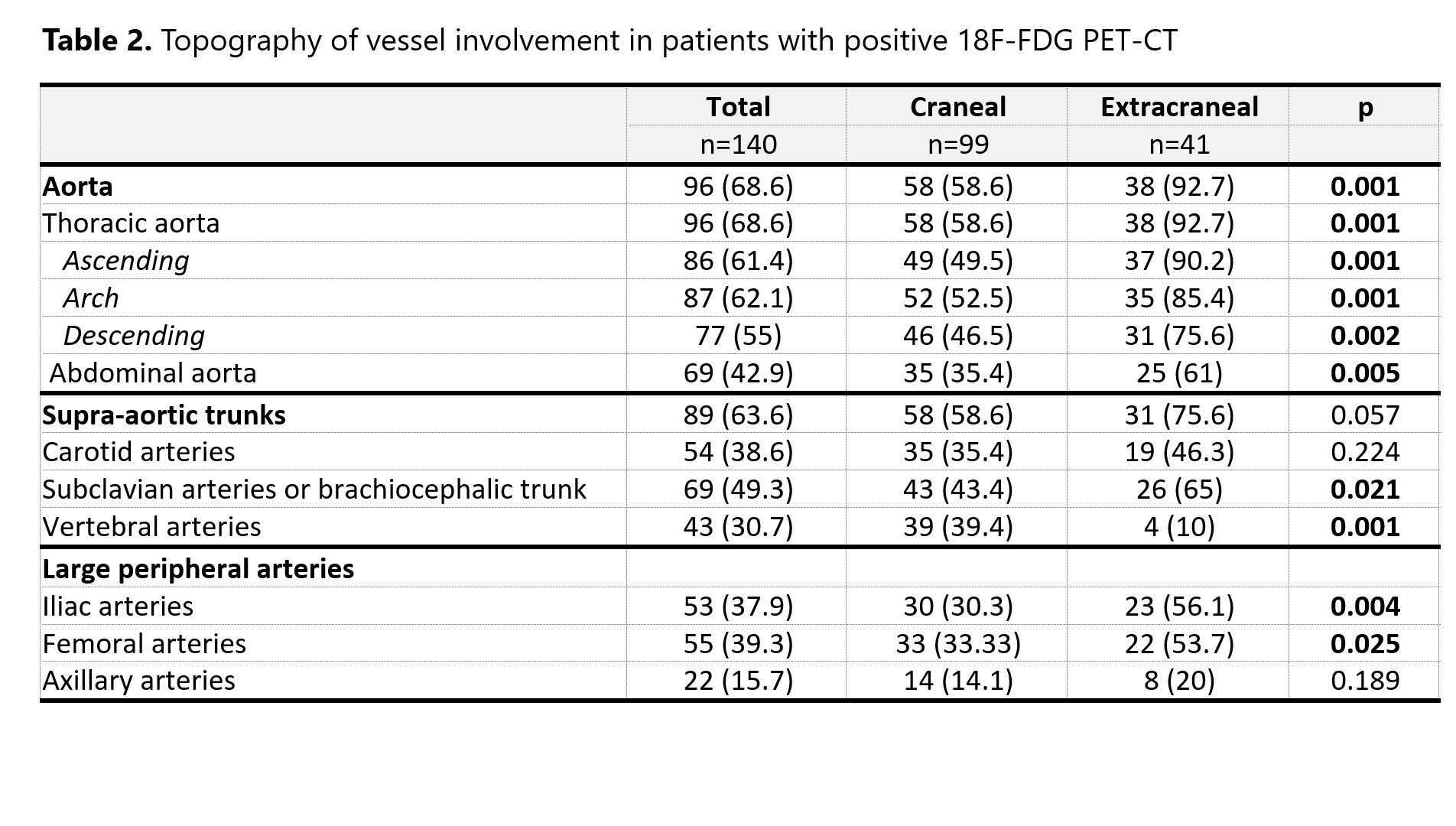Click the Extracraneal column header
This screenshot has height=826, width=1456.
(1178, 107)
